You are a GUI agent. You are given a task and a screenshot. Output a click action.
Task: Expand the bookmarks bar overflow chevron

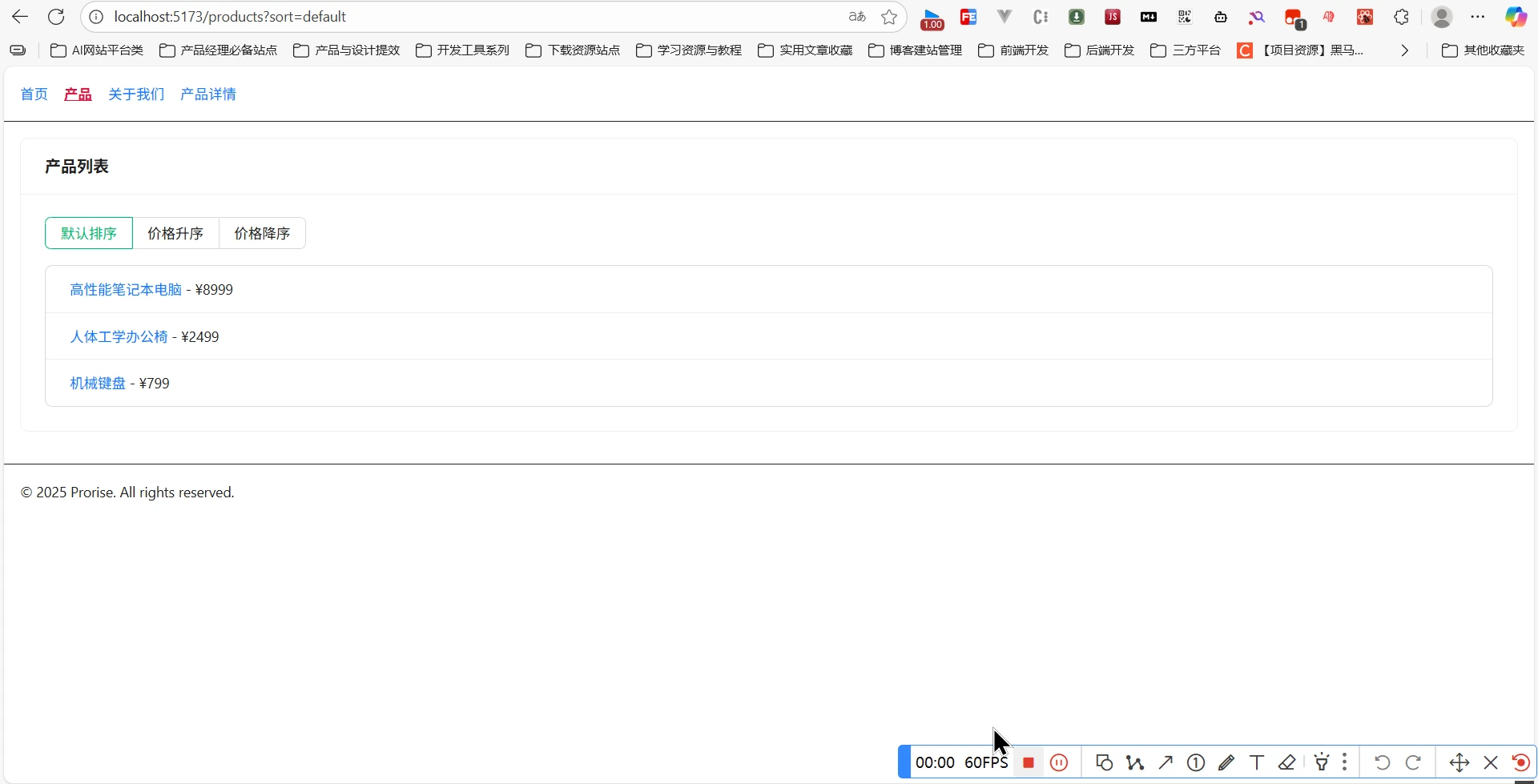pyautogui.click(x=1404, y=50)
